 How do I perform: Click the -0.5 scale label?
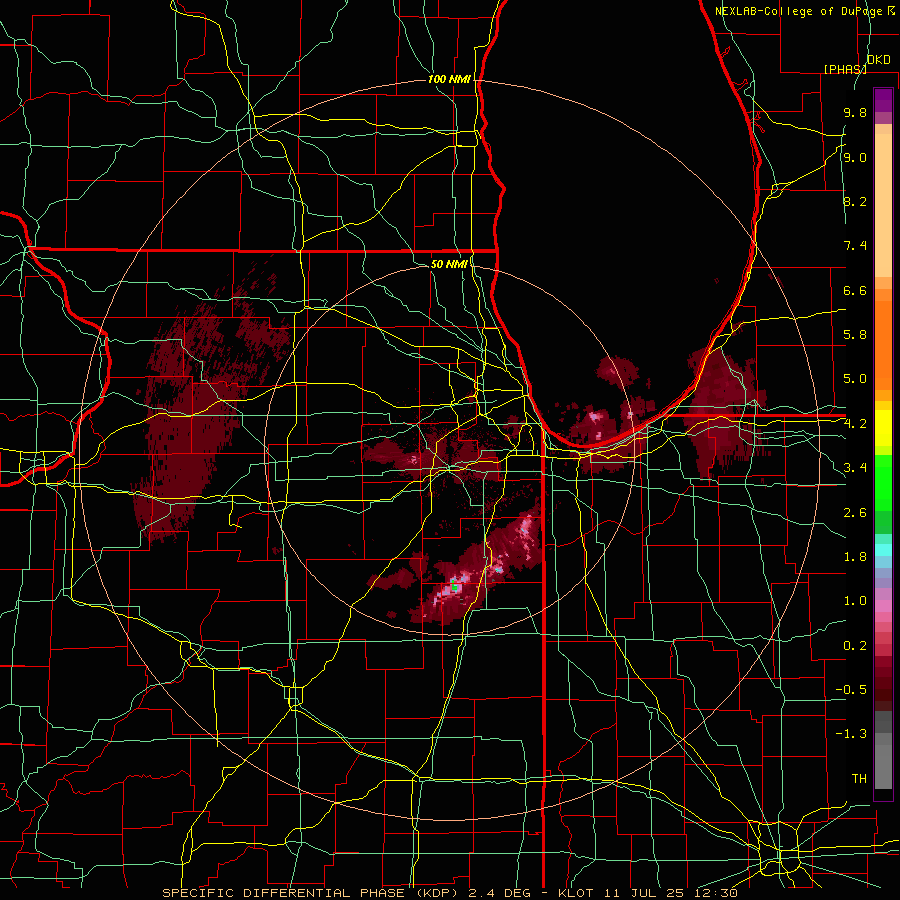tap(851, 690)
